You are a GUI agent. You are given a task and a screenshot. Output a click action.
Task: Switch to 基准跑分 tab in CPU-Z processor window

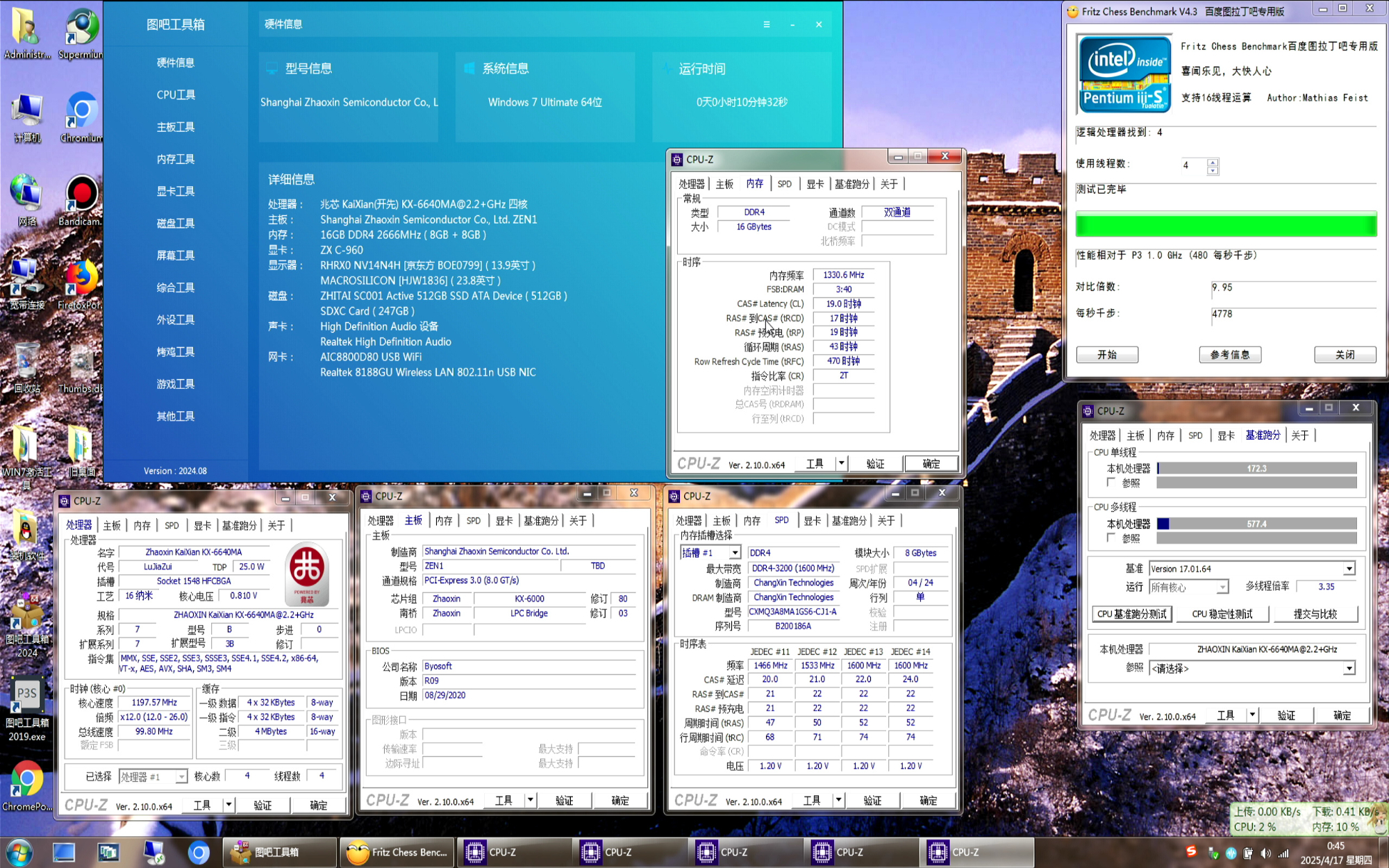[x=239, y=526]
